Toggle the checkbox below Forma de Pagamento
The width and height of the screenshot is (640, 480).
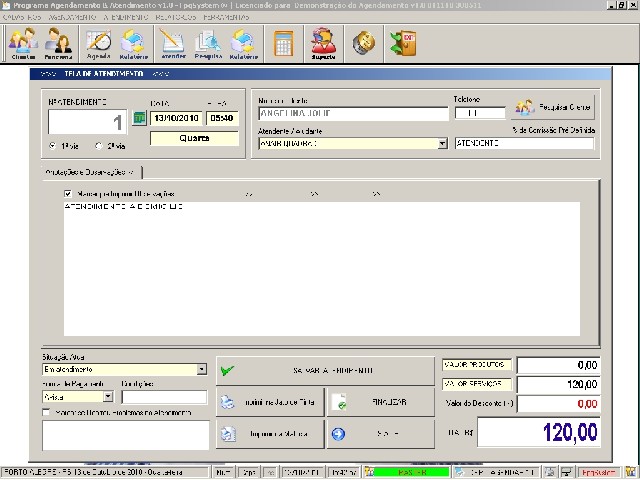pos(46,412)
